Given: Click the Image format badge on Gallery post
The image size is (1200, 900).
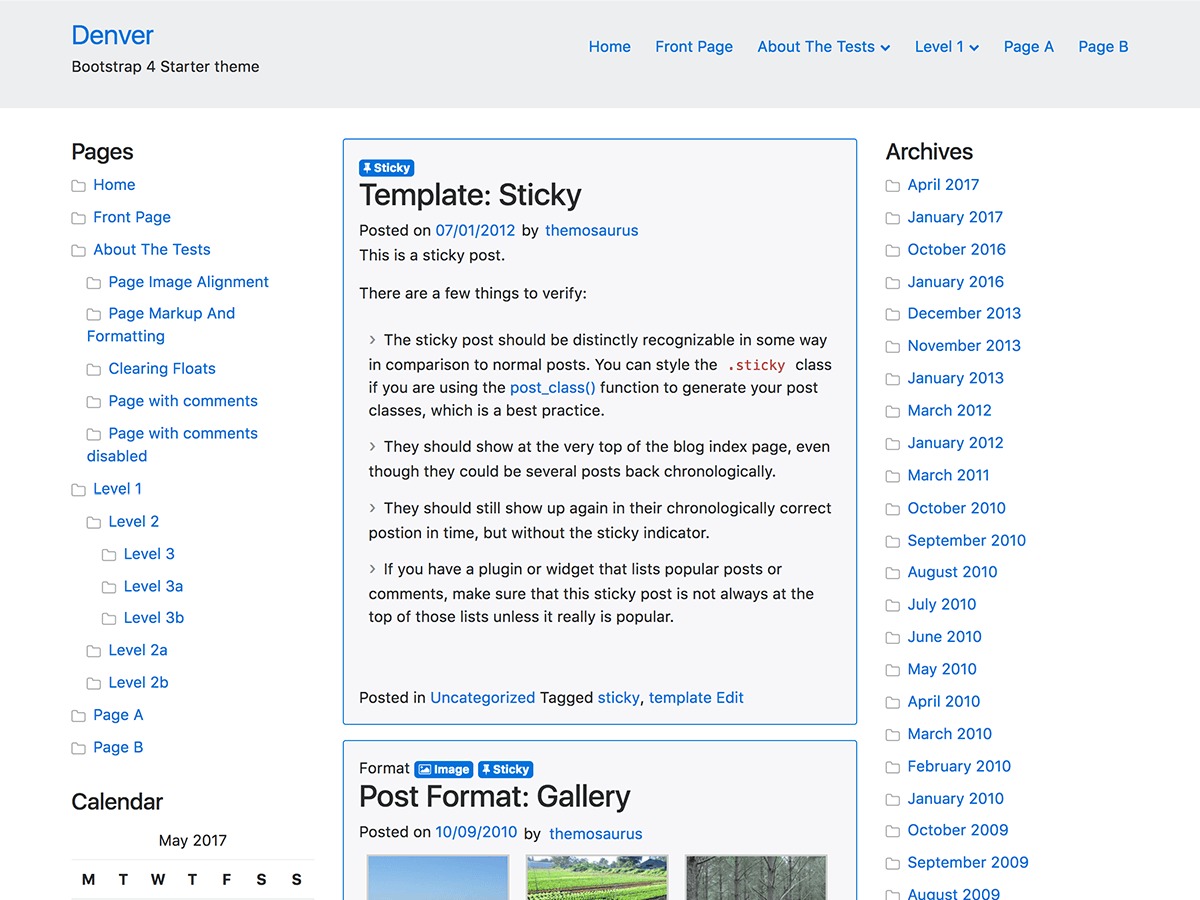Looking at the screenshot, I should [x=444, y=769].
